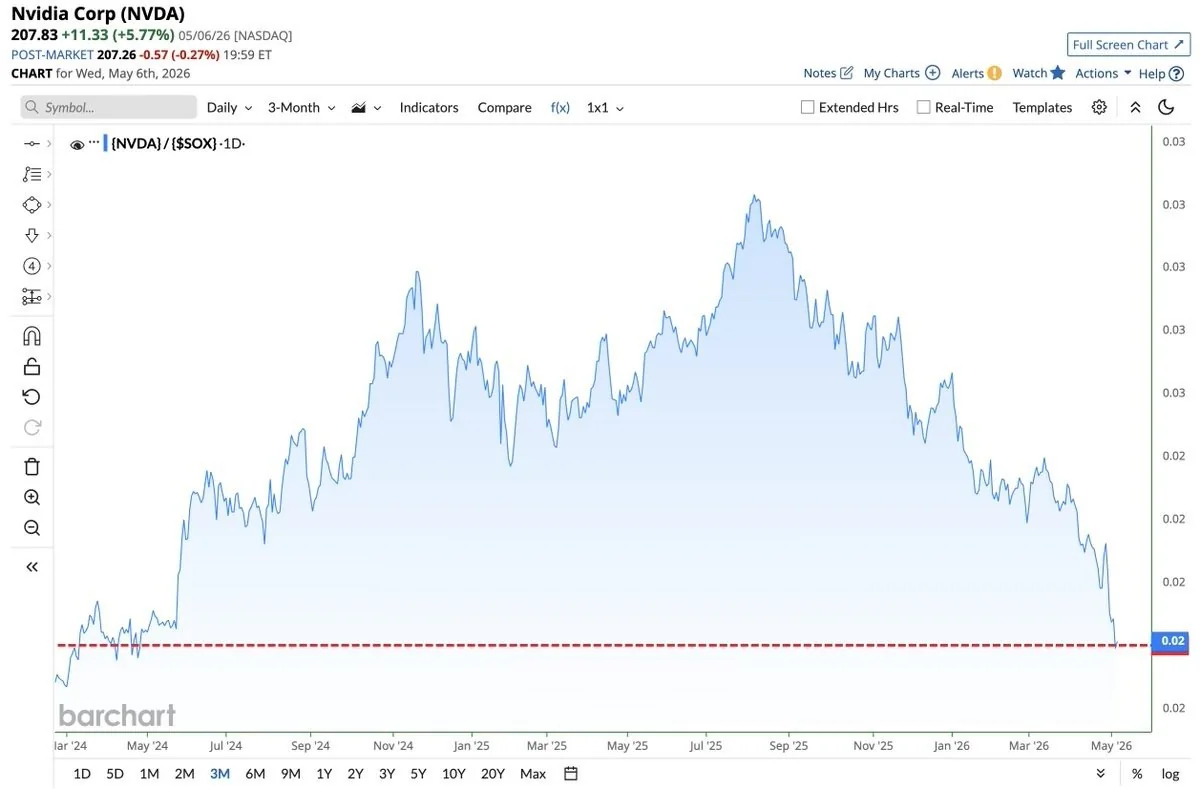The height and width of the screenshot is (789, 1200).
Task: Select the arrow marker tool
Action: coord(31,235)
